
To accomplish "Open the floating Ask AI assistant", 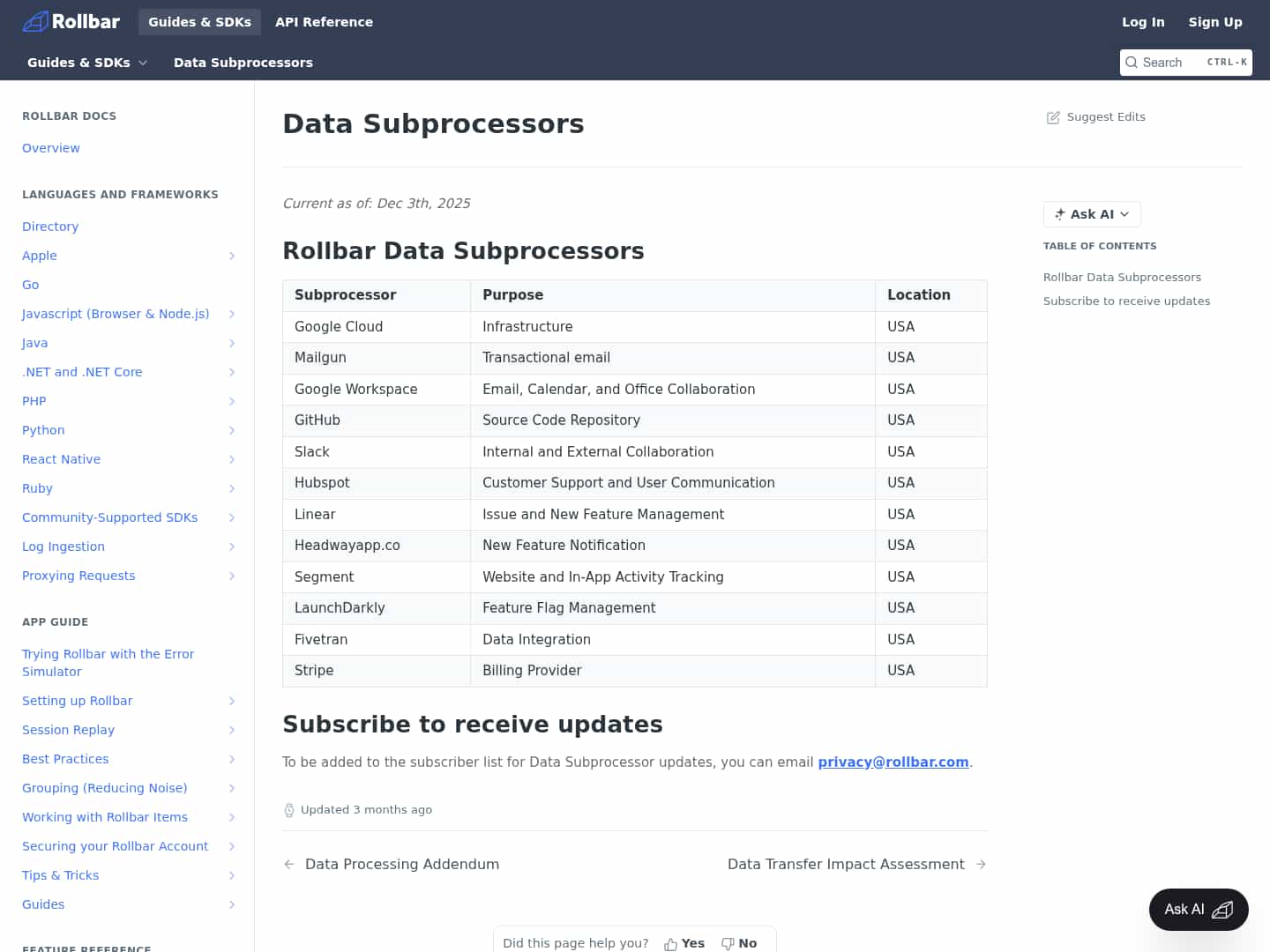I will click(1198, 909).
